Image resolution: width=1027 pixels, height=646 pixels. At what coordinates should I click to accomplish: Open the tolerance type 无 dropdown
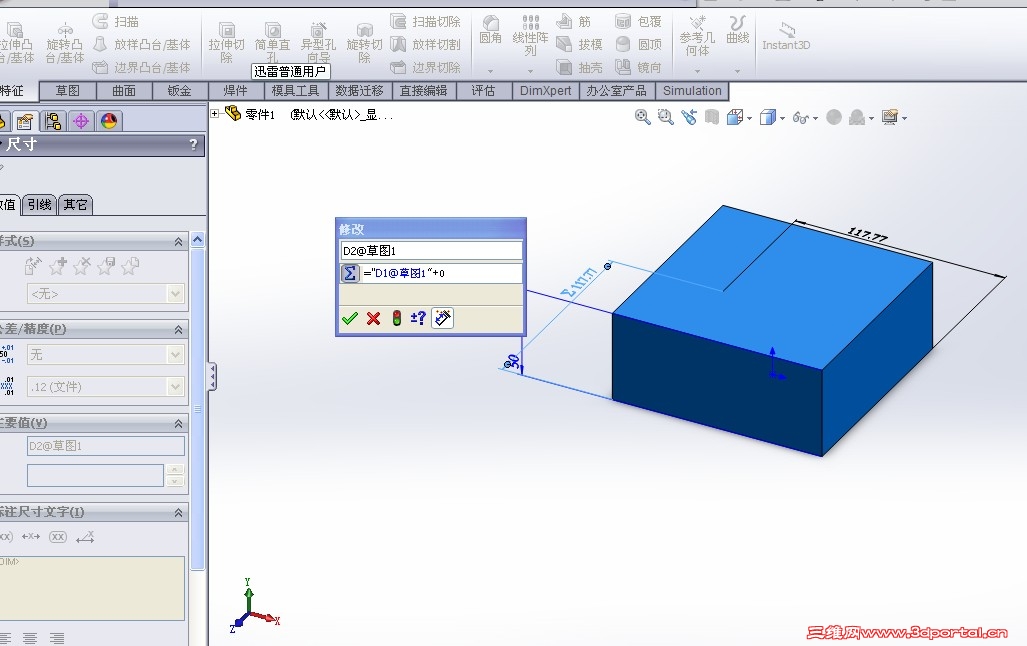point(175,354)
